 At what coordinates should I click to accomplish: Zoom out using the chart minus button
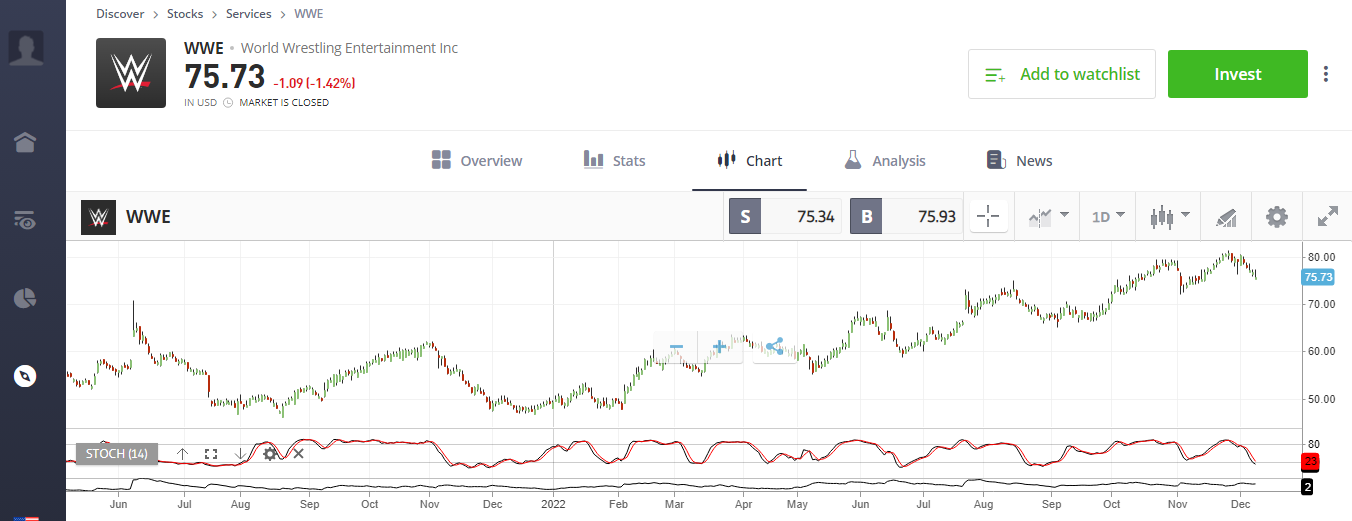676,347
